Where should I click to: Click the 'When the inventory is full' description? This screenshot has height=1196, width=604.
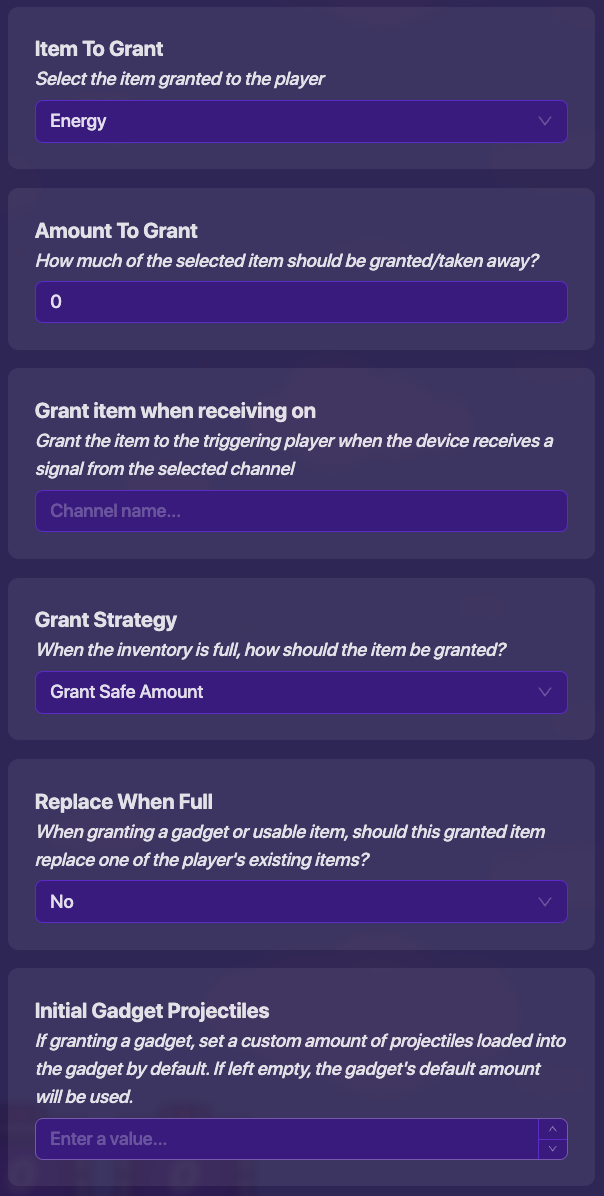point(271,650)
